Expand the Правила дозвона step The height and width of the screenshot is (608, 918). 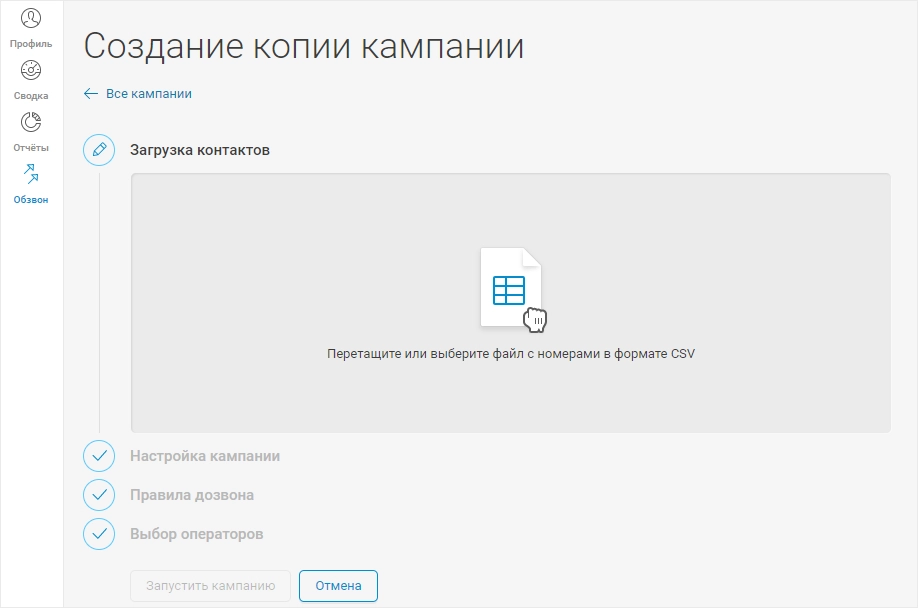pyautogui.click(x=192, y=496)
